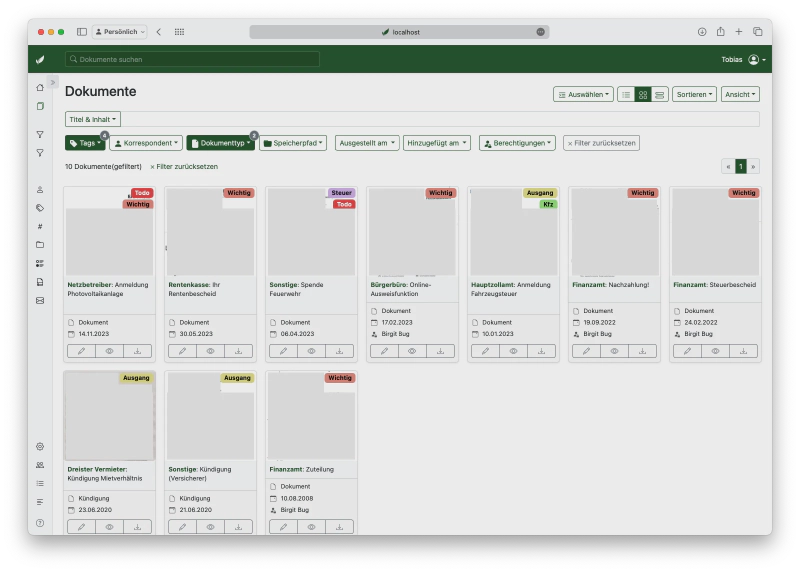The image size is (800, 572).
Task: Switch to list view mode
Action: 626,94
